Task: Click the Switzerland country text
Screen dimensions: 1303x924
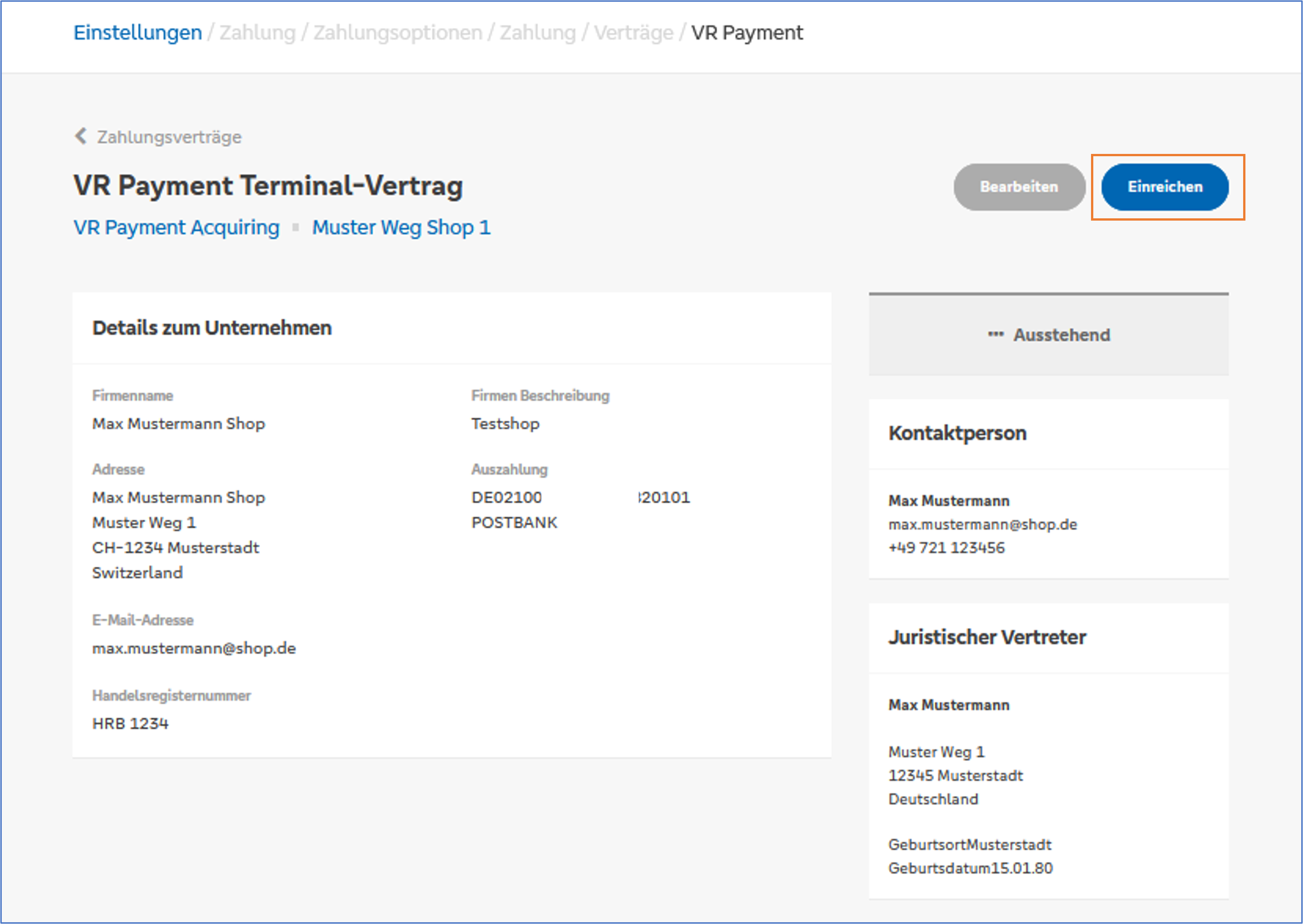Action: [x=137, y=573]
